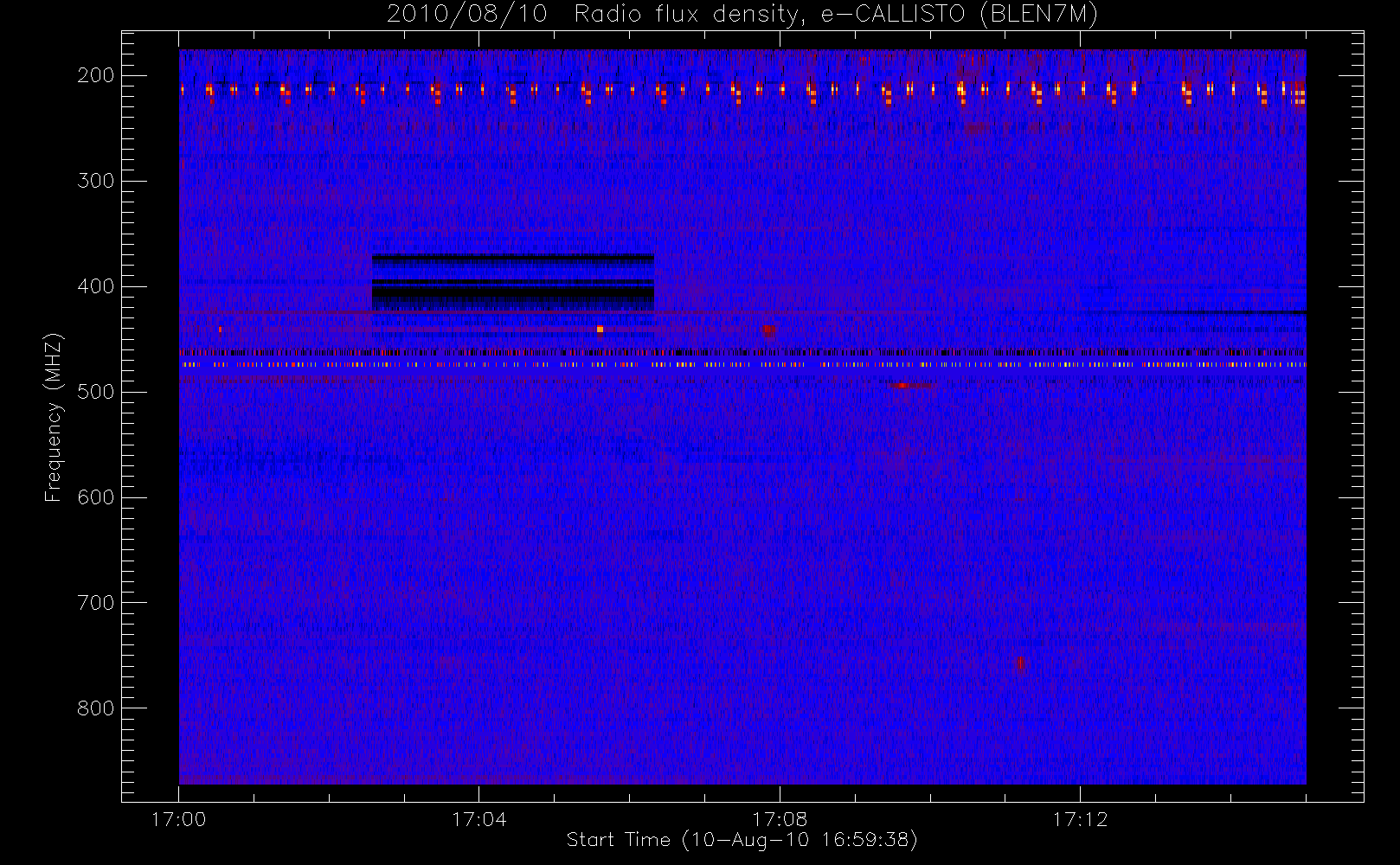
Task: Click the date "2010/08/10" in the title
Action: [467, 15]
